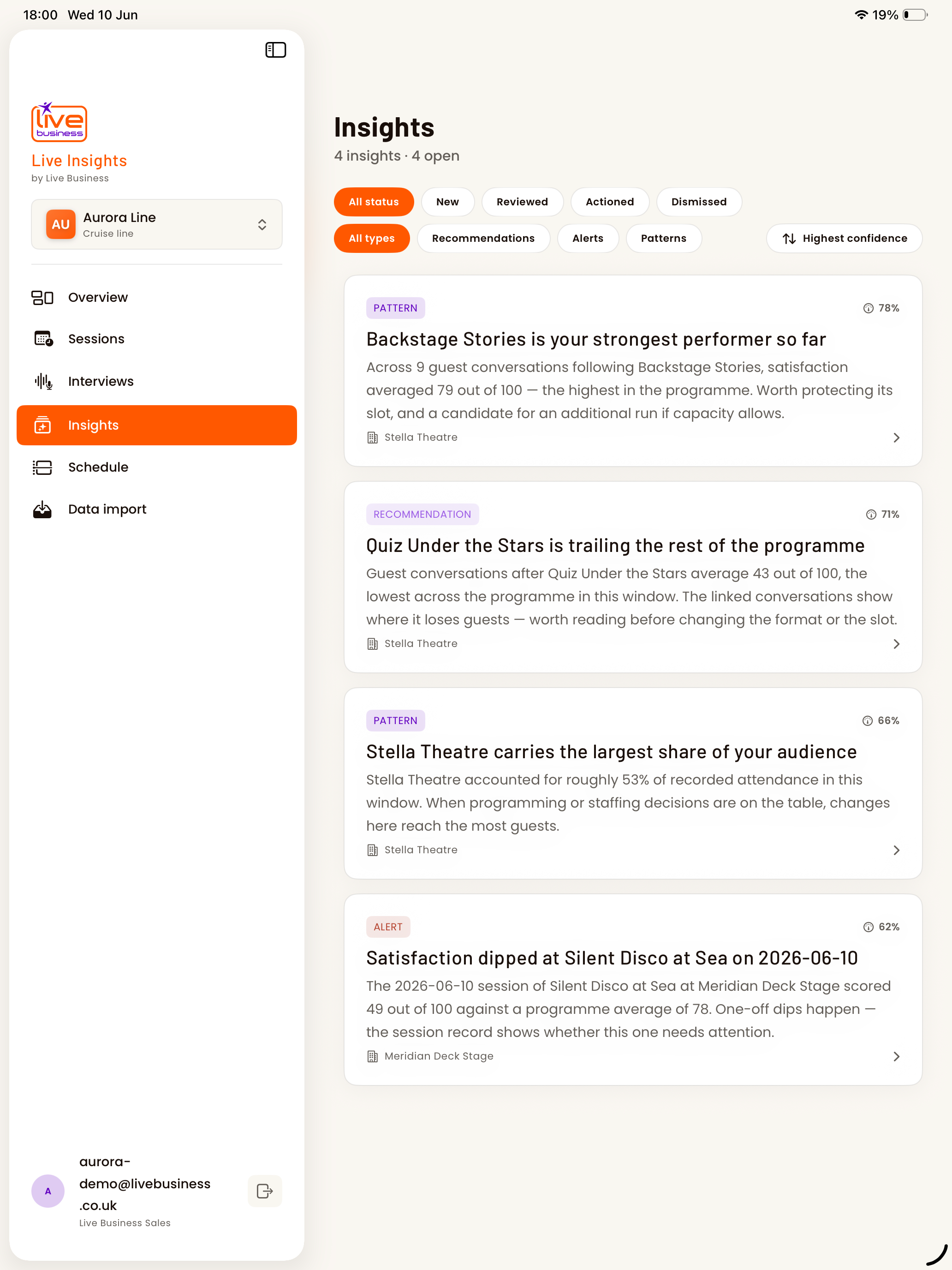This screenshot has width=952, height=1270.
Task: Select the All status filter
Action: coord(374,202)
